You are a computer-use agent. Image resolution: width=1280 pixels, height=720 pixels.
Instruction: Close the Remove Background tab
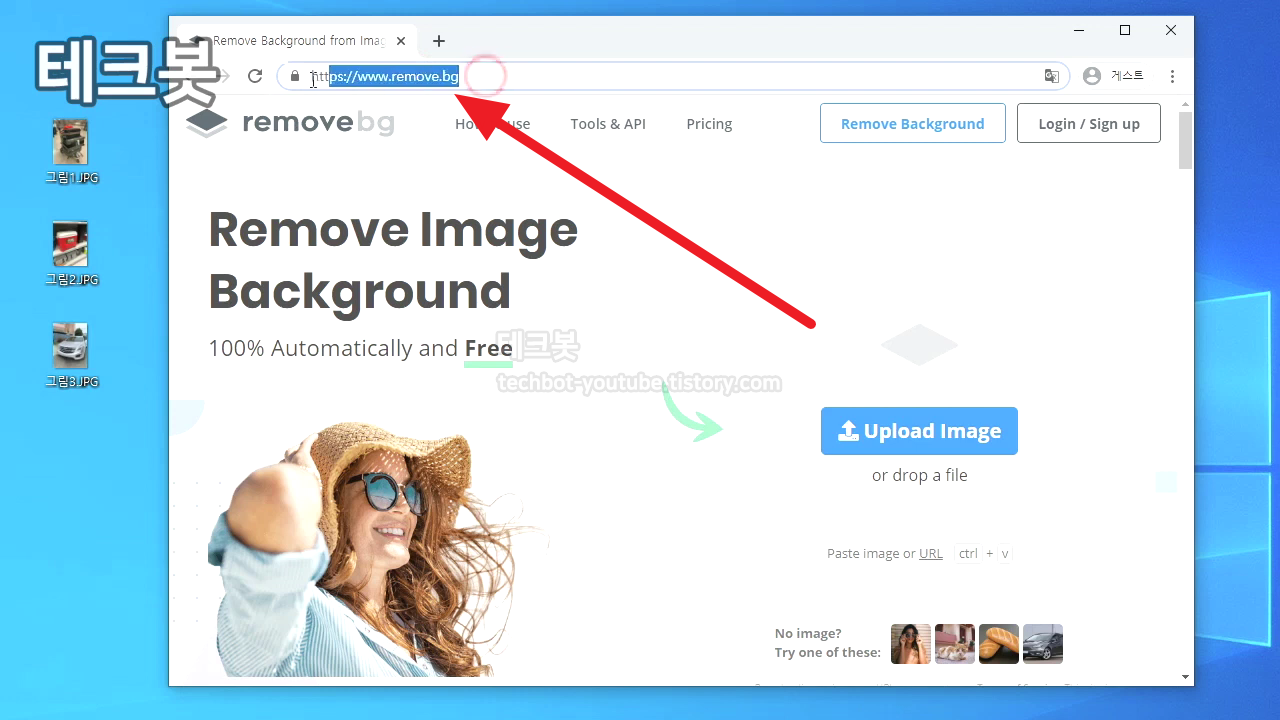(x=401, y=41)
